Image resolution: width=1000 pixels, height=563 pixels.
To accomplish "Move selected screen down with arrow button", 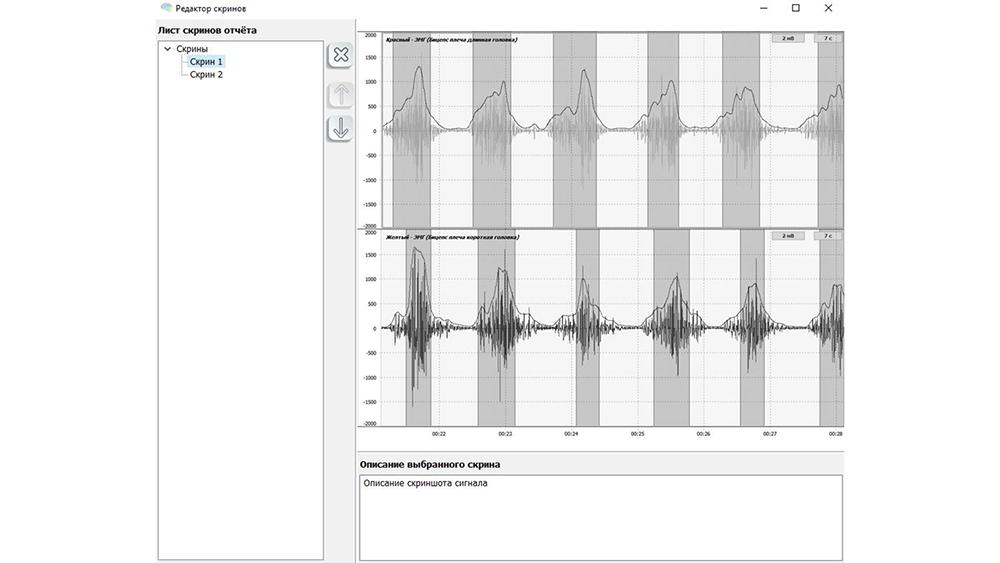I will click(341, 129).
